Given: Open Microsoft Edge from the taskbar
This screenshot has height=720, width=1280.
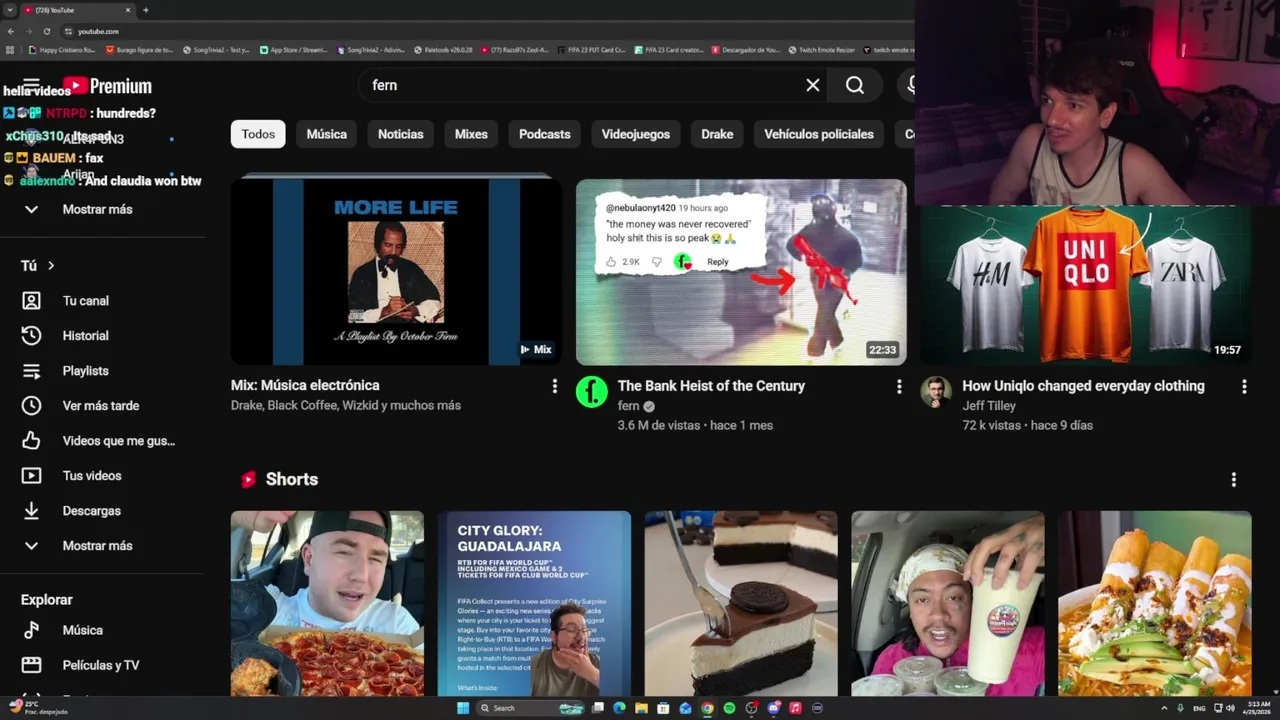Looking at the screenshot, I should 619,708.
